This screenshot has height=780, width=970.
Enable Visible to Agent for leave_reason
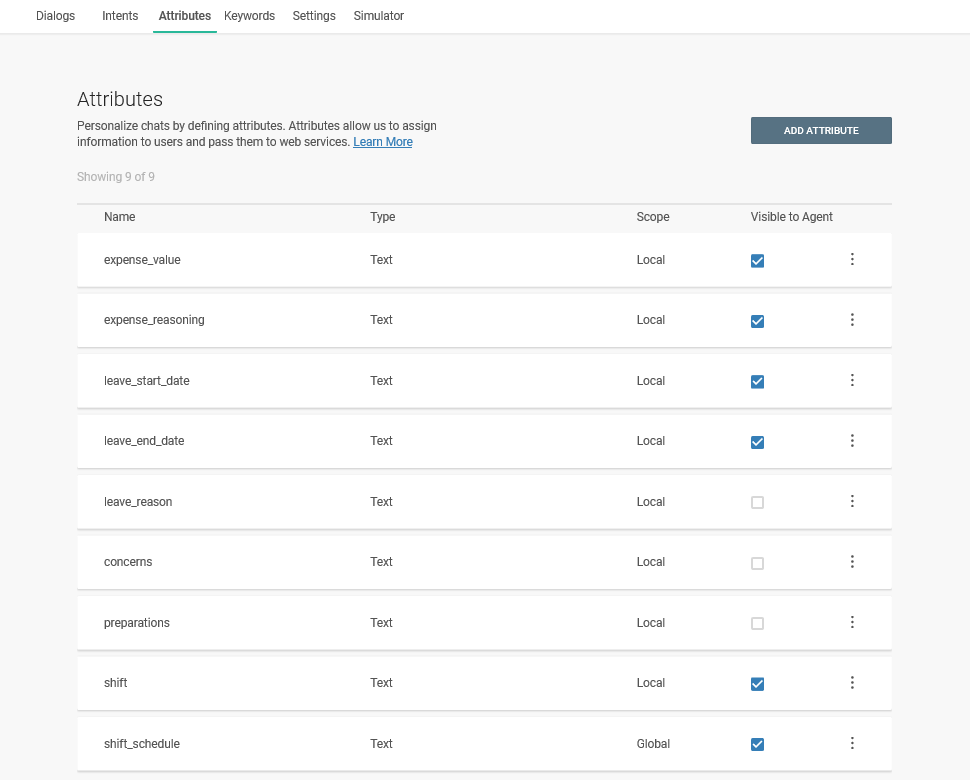[757, 503]
